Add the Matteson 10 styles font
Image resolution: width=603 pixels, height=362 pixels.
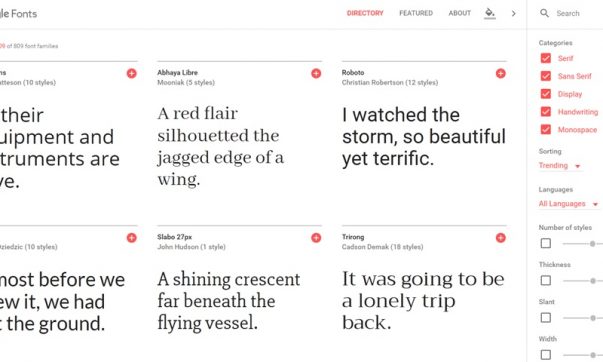(132, 73)
